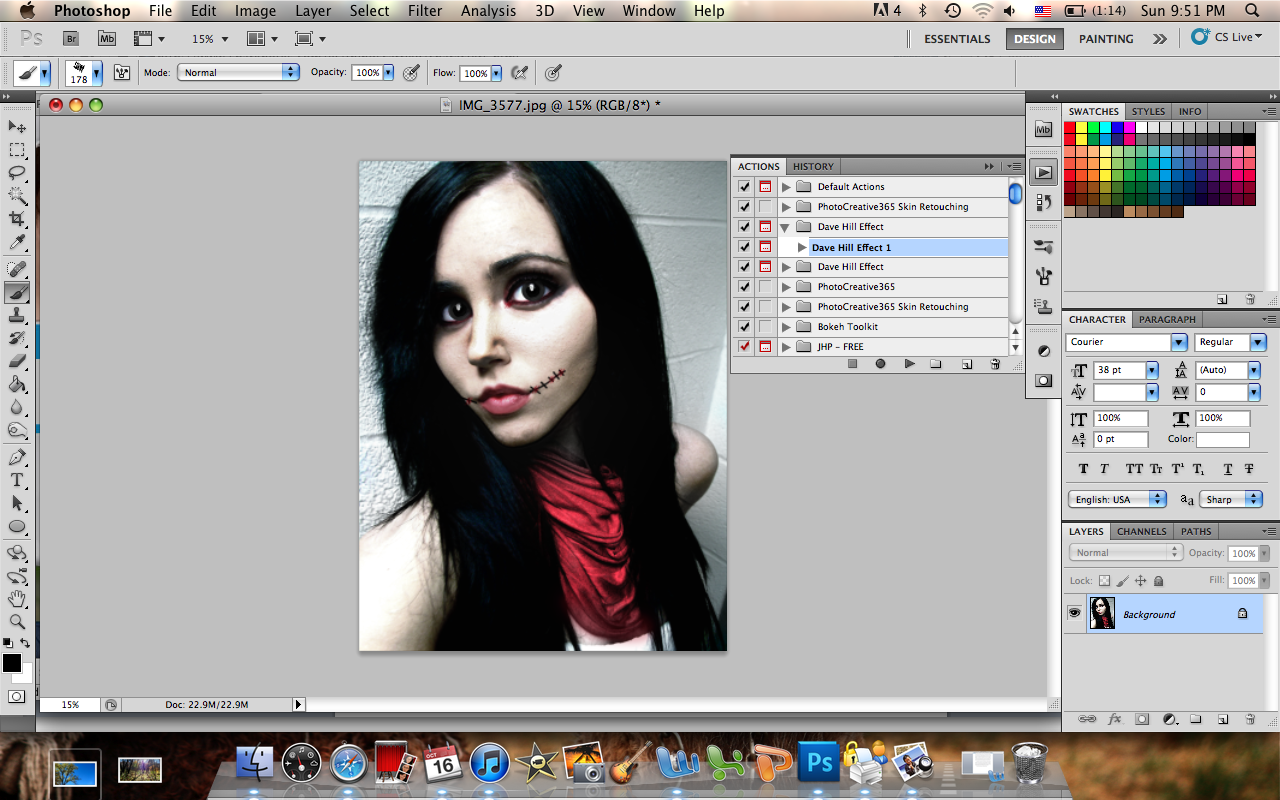Select the Crop tool

(x=17, y=219)
